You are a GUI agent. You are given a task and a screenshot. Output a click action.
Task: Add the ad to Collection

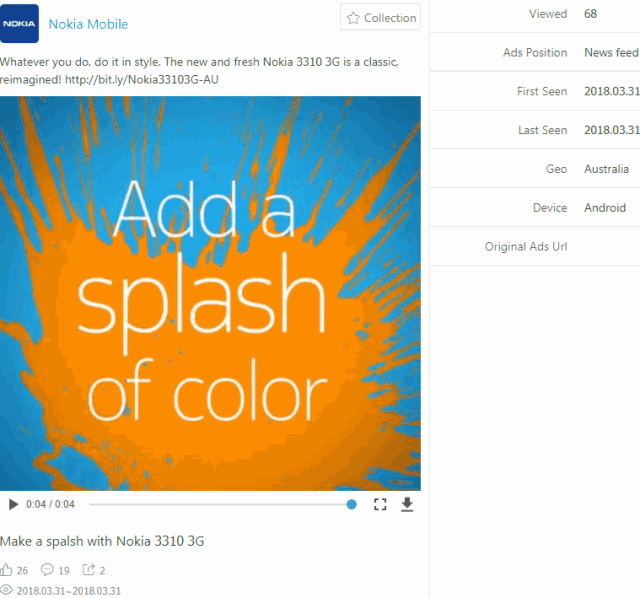380,18
